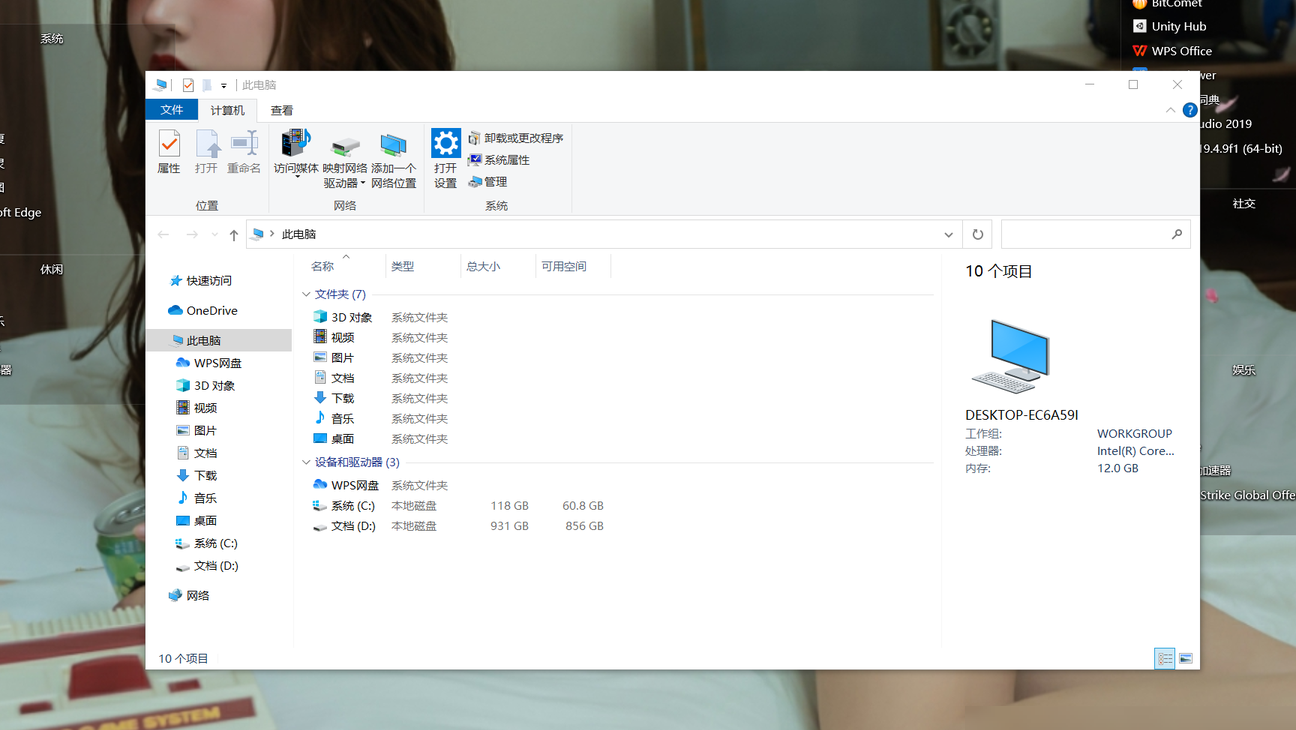Click 添加一个网络位置 ribbon icon
The image size is (1296, 730).
pos(393,160)
